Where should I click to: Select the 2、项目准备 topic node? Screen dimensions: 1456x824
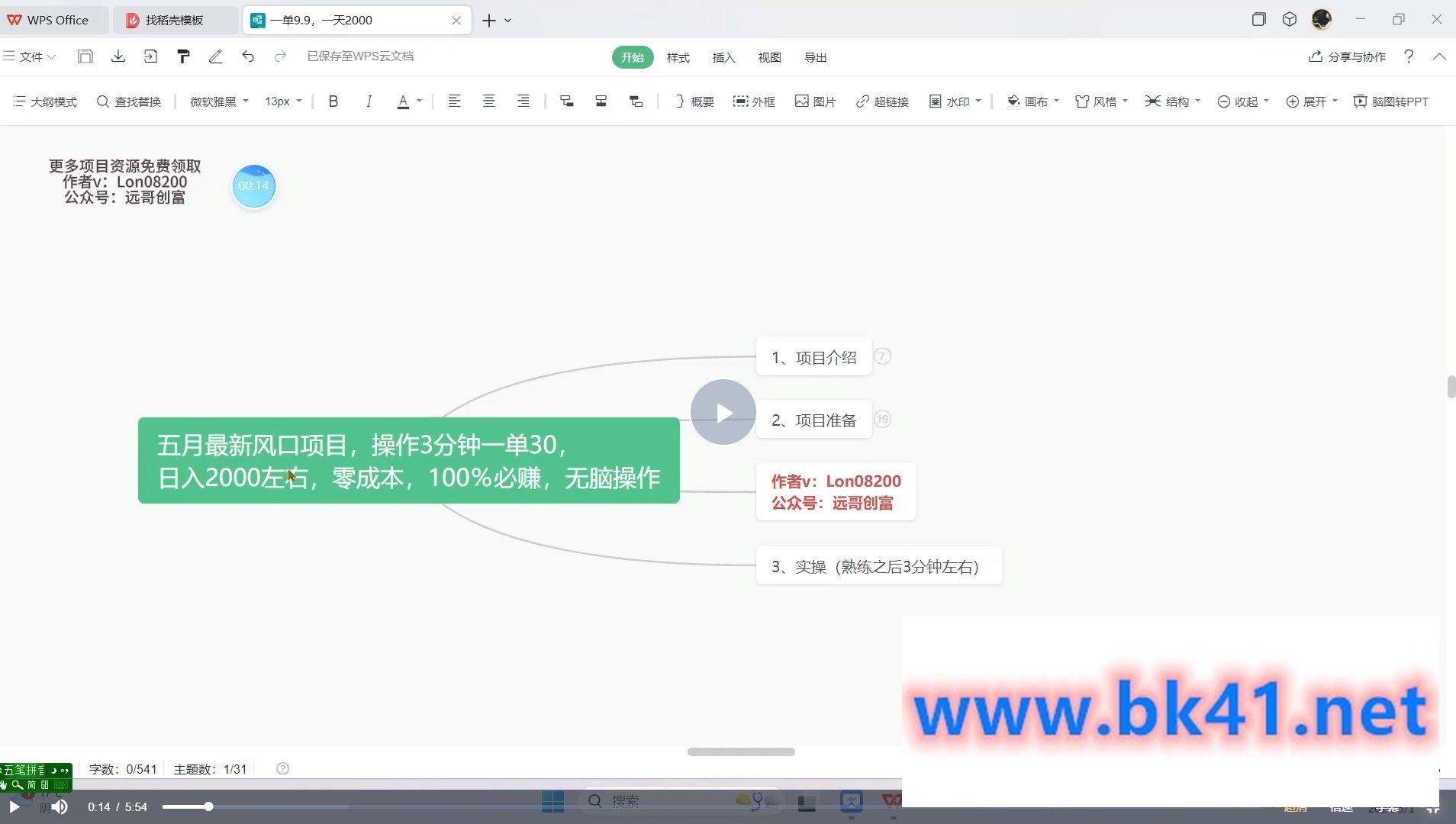click(813, 420)
